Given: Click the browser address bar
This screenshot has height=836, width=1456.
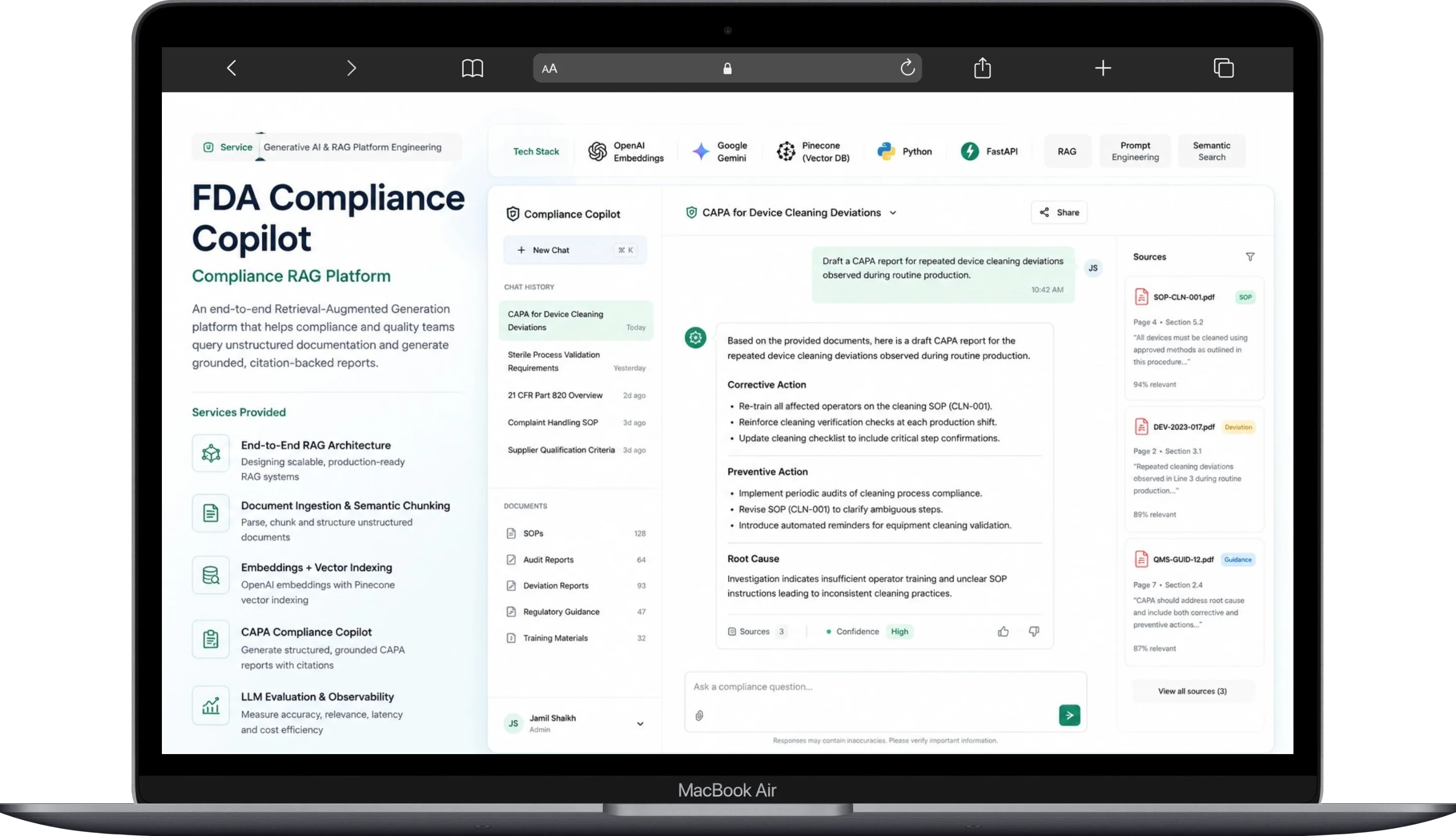Looking at the screenshot, I should pyautogui.click(x=727, y=69).
